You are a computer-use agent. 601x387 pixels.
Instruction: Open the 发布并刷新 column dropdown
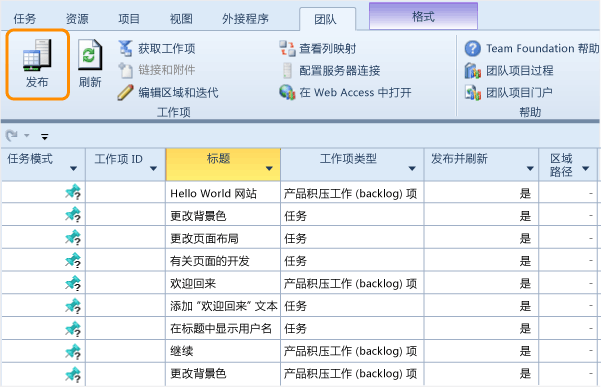coord(530,169)
